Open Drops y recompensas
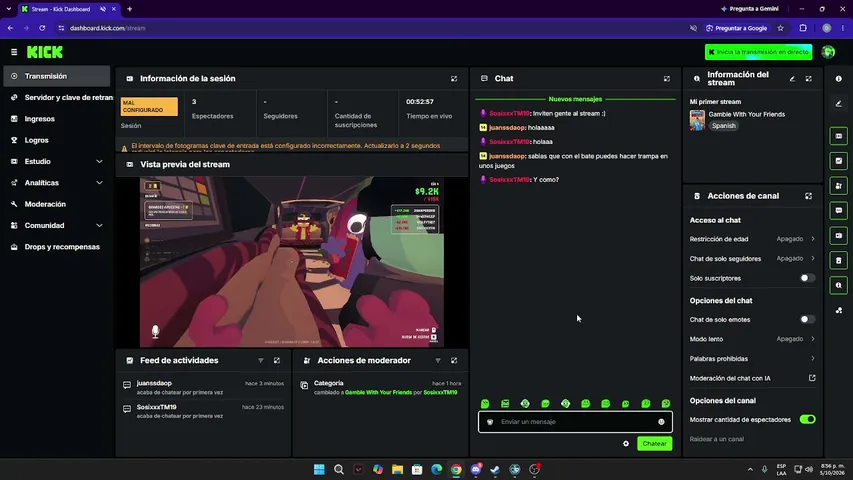The width and height of the screenshot is (853, 480). tap(57, 247)
